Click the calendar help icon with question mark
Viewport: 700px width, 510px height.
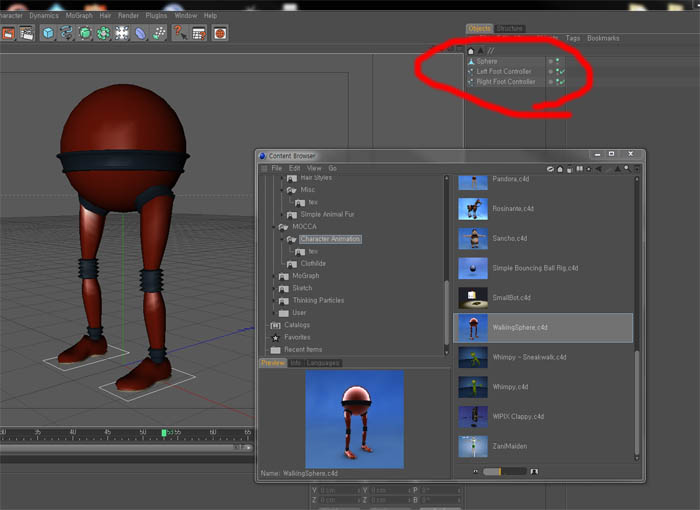[198, 33]
